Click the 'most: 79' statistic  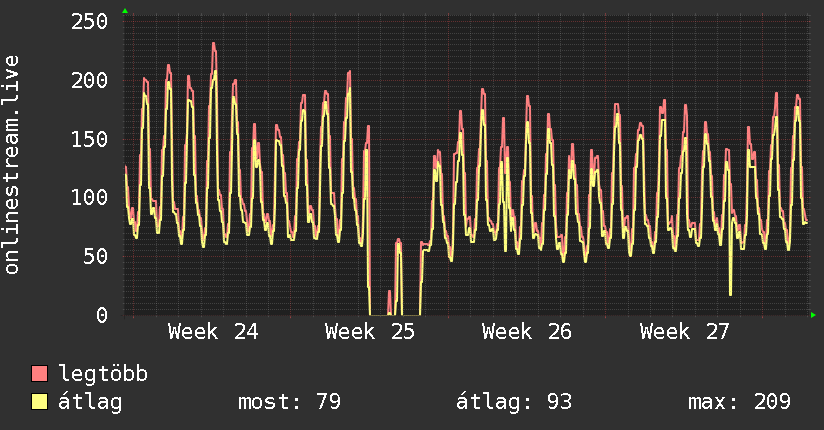pyautogui.click(x=290, y=402)
